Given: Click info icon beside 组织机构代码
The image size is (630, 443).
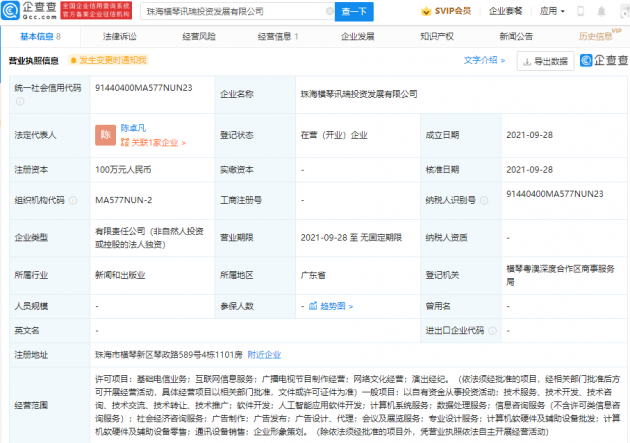Looking at the screenshot, I should pos(73,200).
